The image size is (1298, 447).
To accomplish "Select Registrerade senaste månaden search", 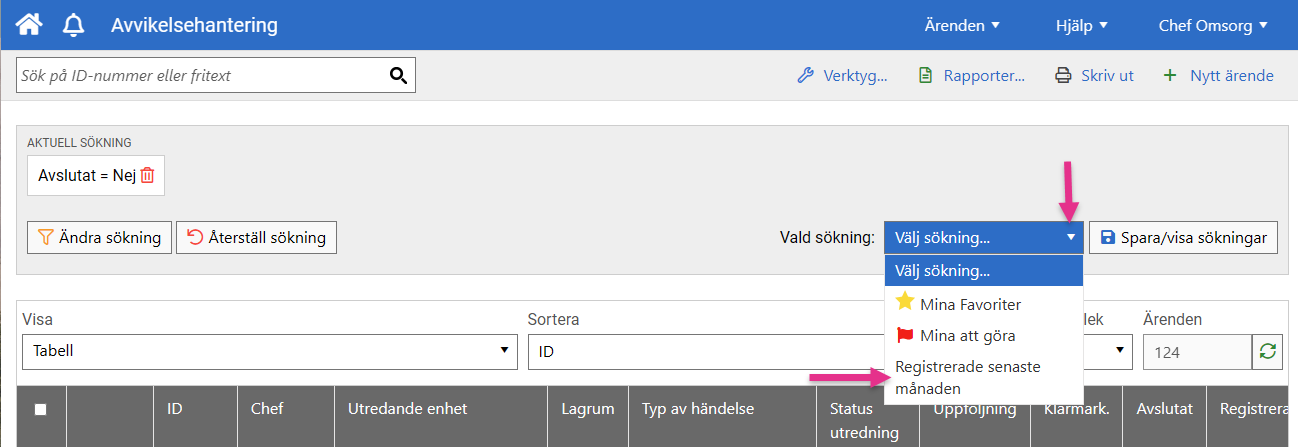I will (x=983, y=378).
